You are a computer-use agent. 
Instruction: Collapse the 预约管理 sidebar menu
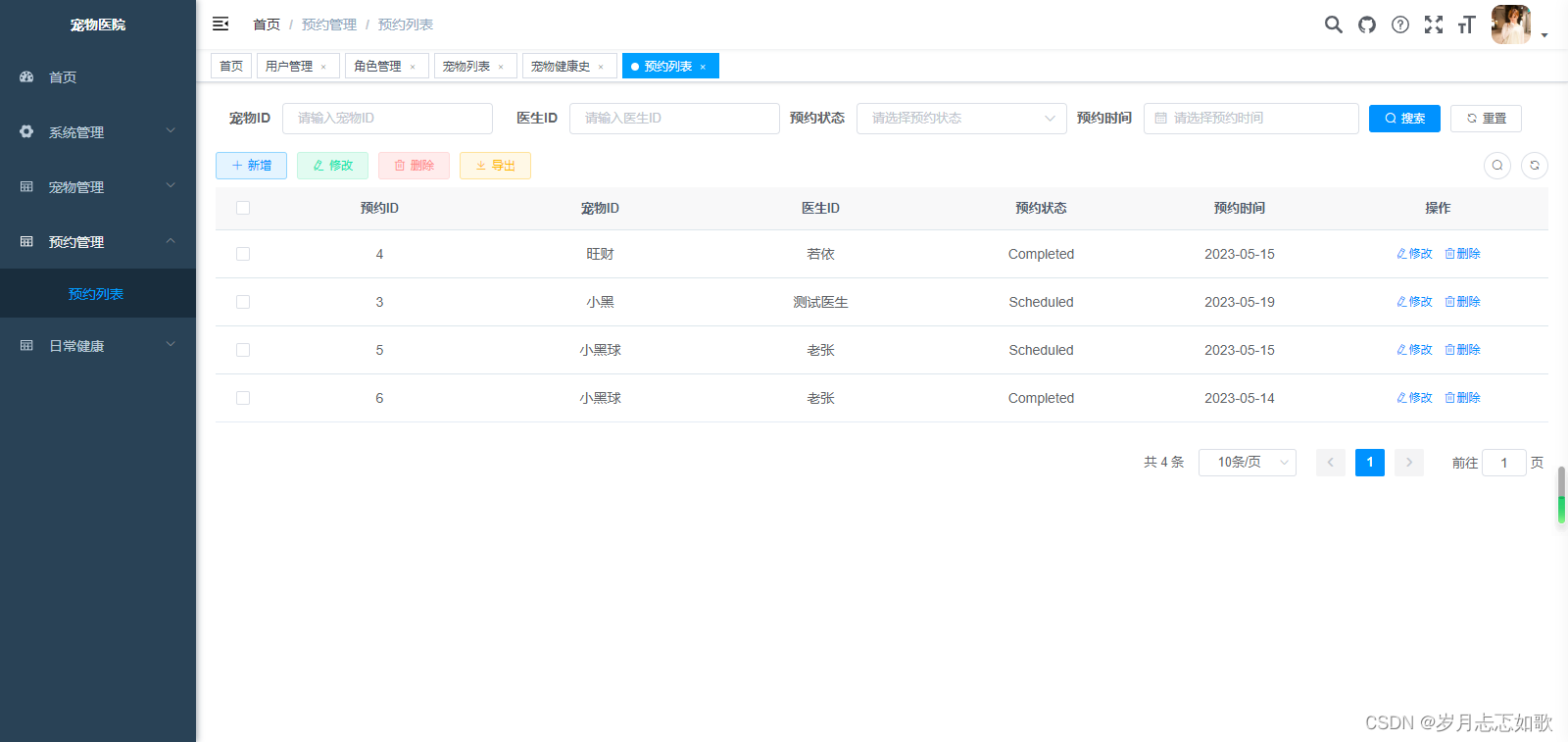[98, 241]
